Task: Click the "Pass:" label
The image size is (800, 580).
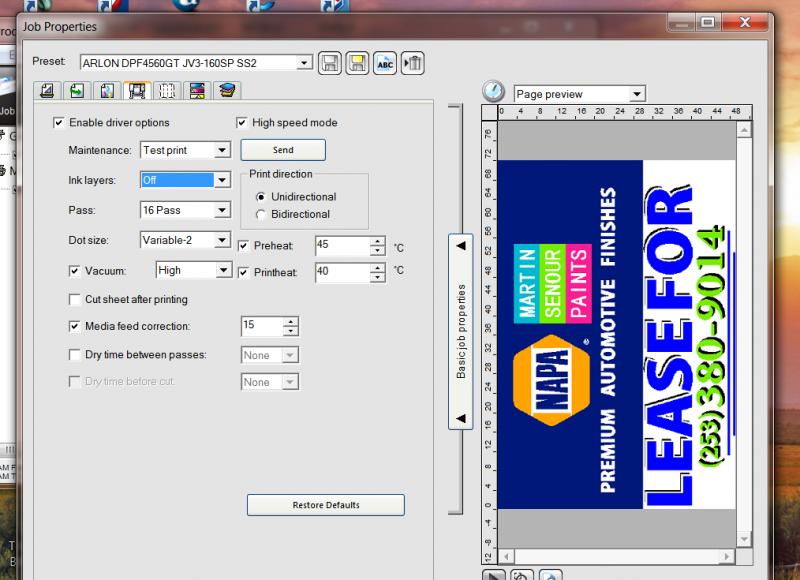Action: [x=82, y=211]
